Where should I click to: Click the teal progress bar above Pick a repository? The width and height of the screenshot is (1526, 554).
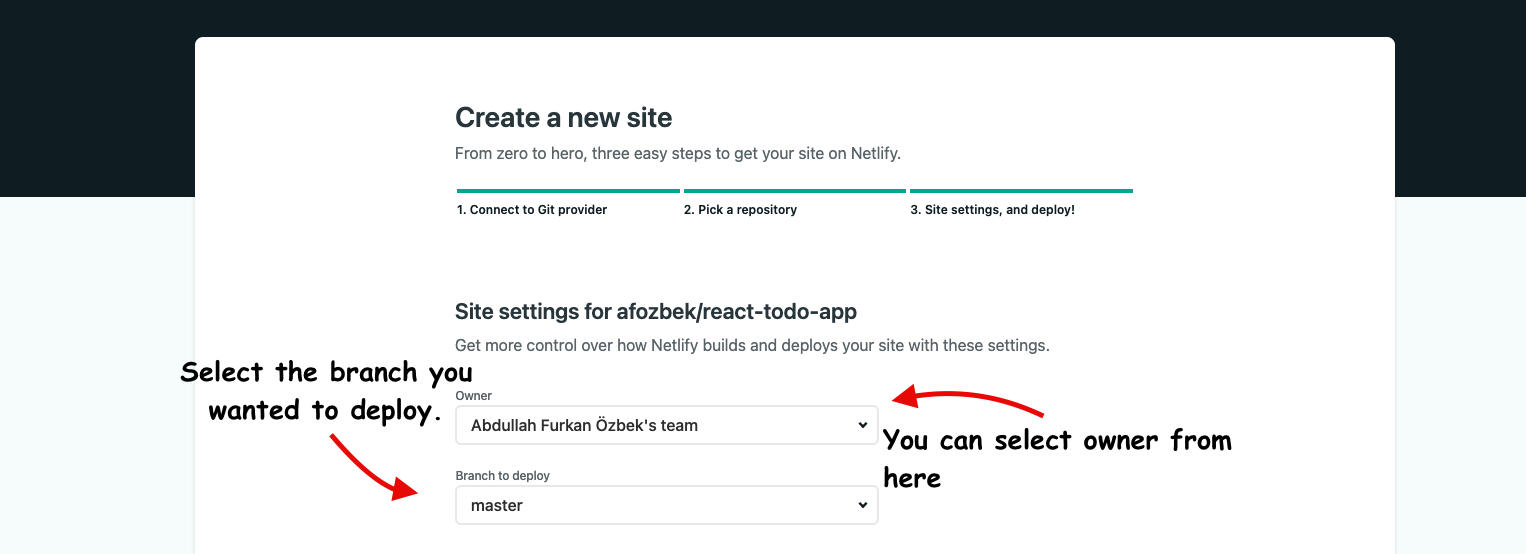coord(794,190)
